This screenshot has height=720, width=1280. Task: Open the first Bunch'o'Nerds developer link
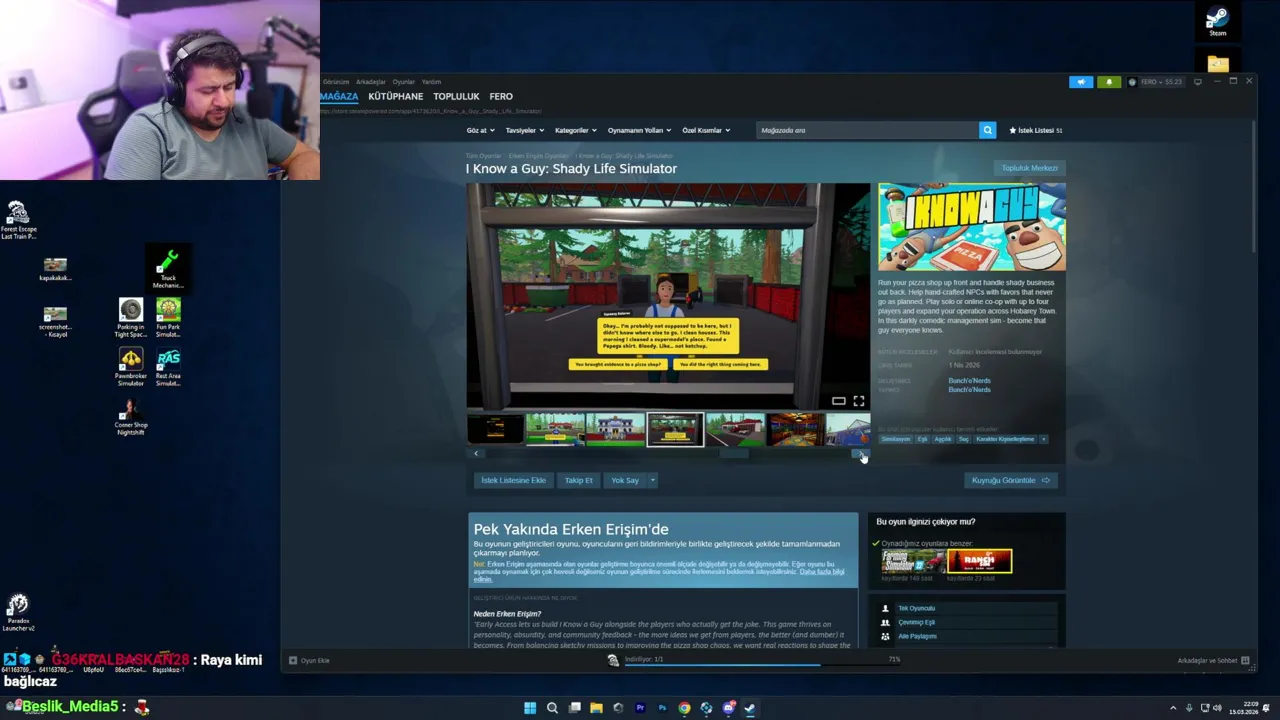tap(969, 381)
